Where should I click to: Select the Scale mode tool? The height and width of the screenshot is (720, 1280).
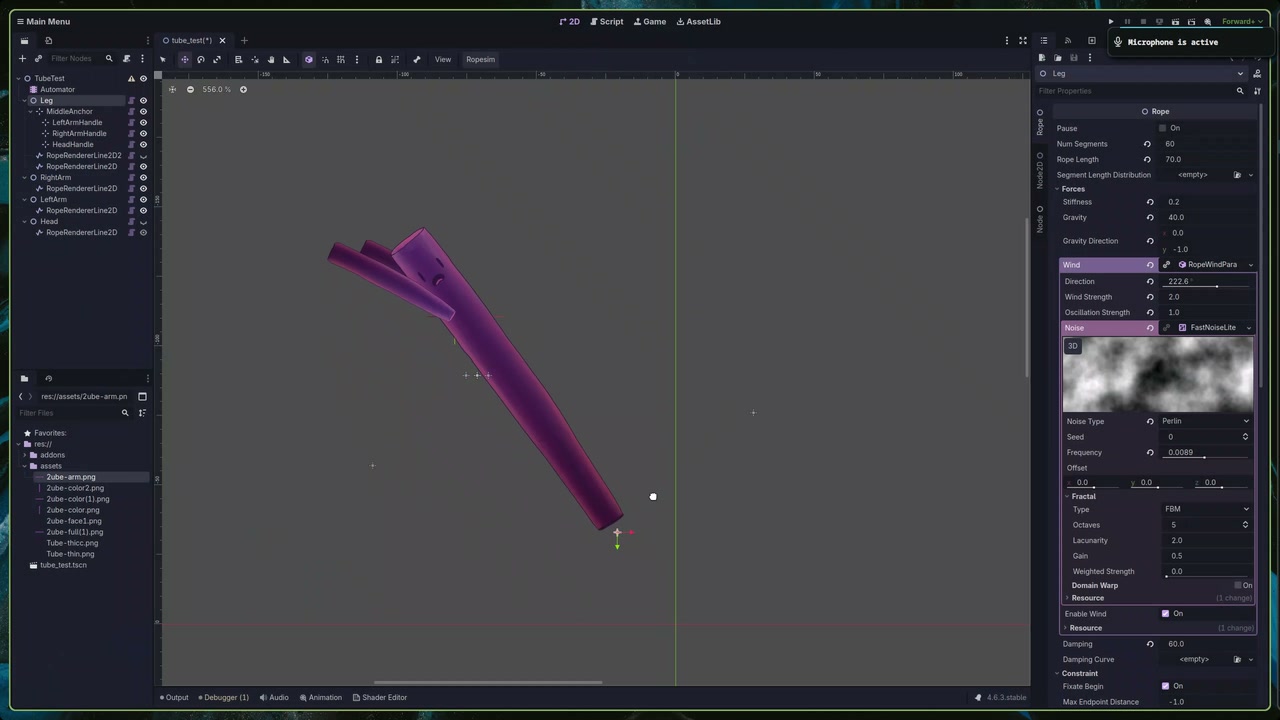[x=217, y=59]
